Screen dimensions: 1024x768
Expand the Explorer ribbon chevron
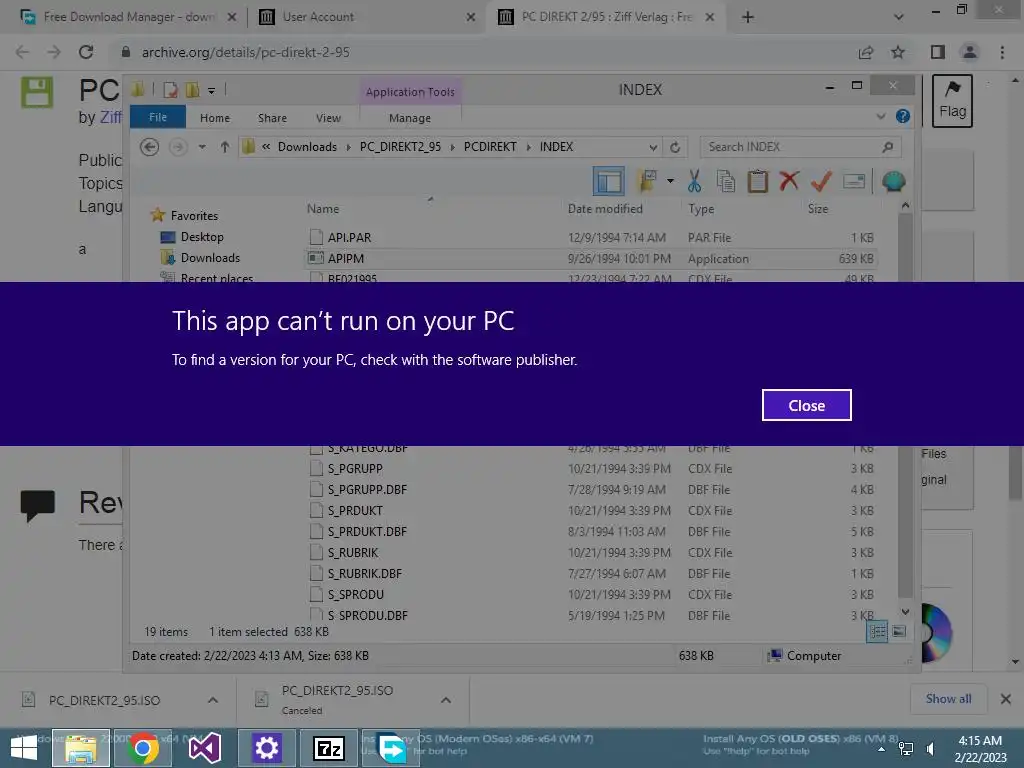(881, 116)
